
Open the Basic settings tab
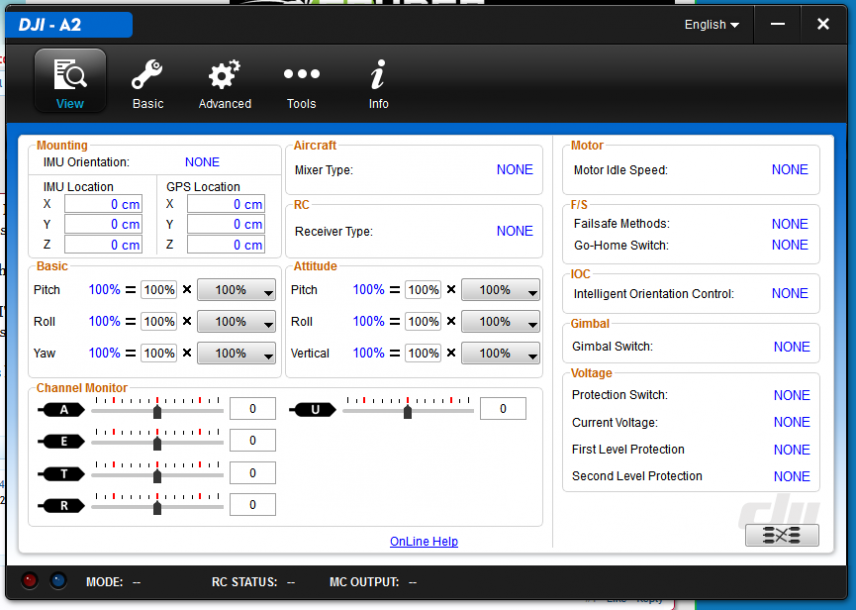[x=147, y=84]
